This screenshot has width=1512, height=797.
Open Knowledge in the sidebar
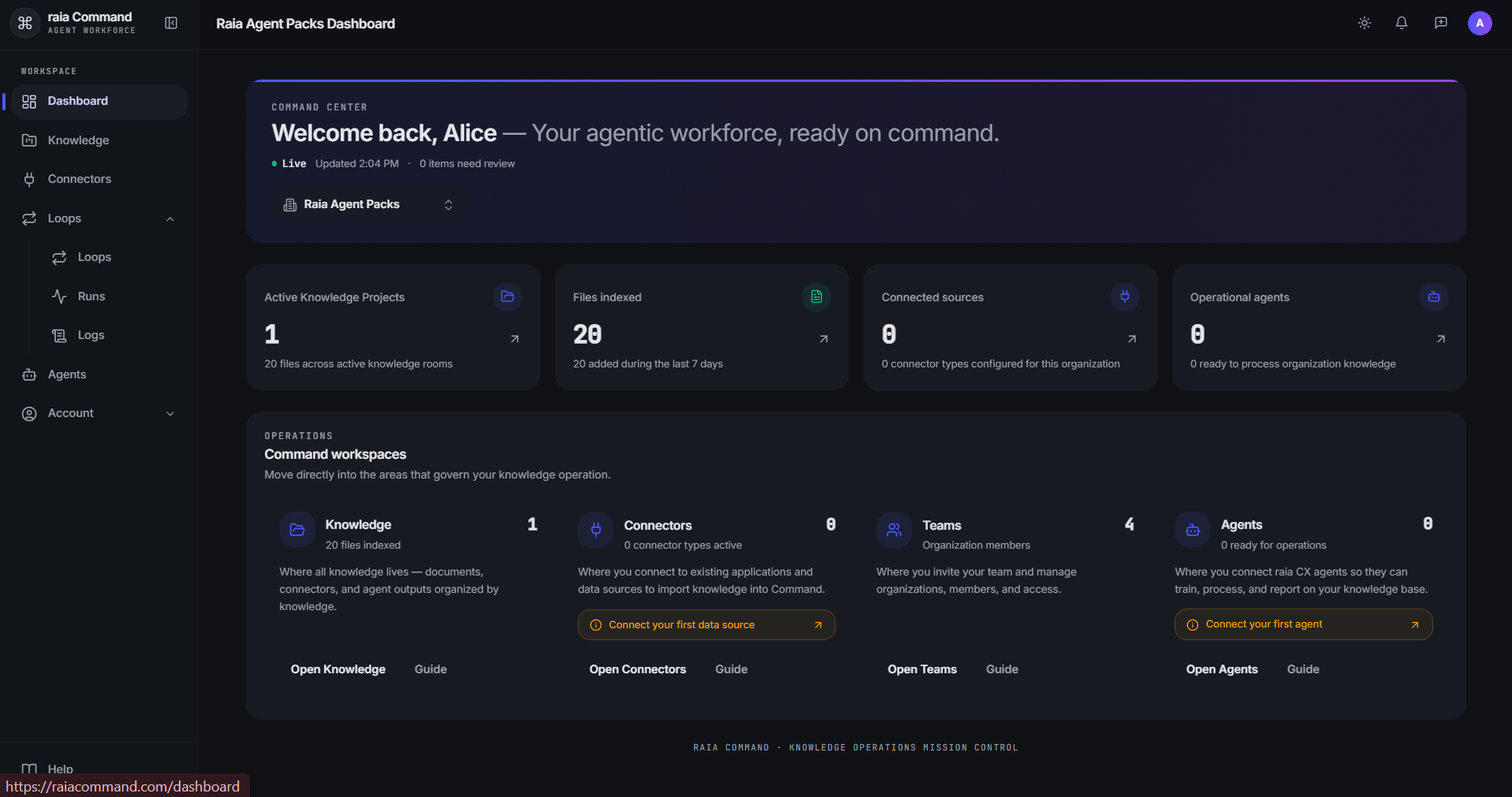tap(99, 140)
